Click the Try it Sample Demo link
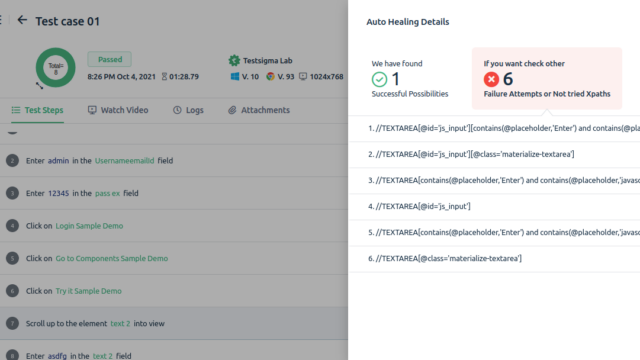640x360 pixels. click(89, 291)
